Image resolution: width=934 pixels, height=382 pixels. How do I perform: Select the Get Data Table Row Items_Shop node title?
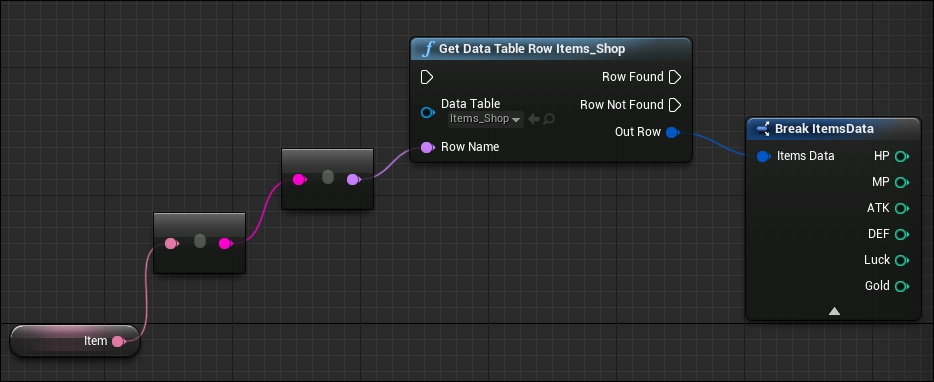click(532, 49)
